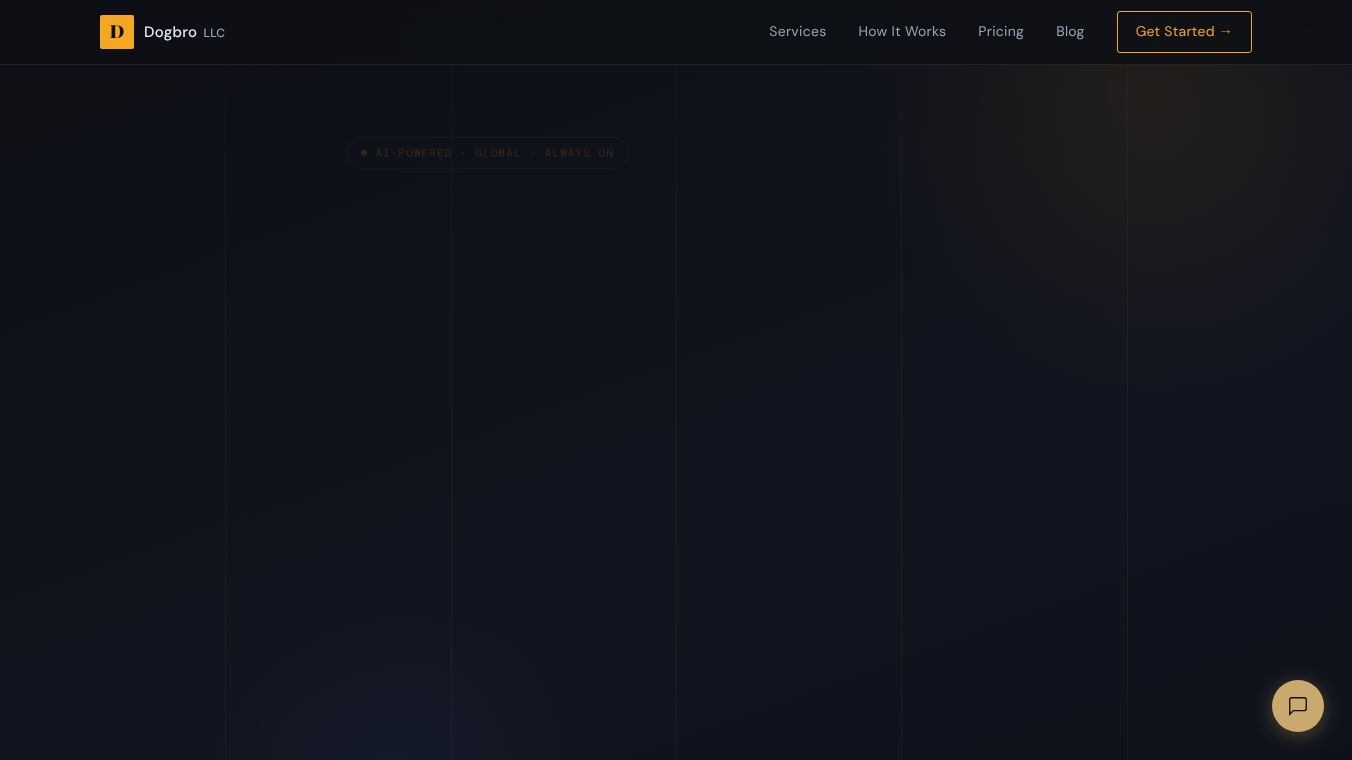Open the chat bubble widget
This screenshot has width=1352, height=760.
1298,706
